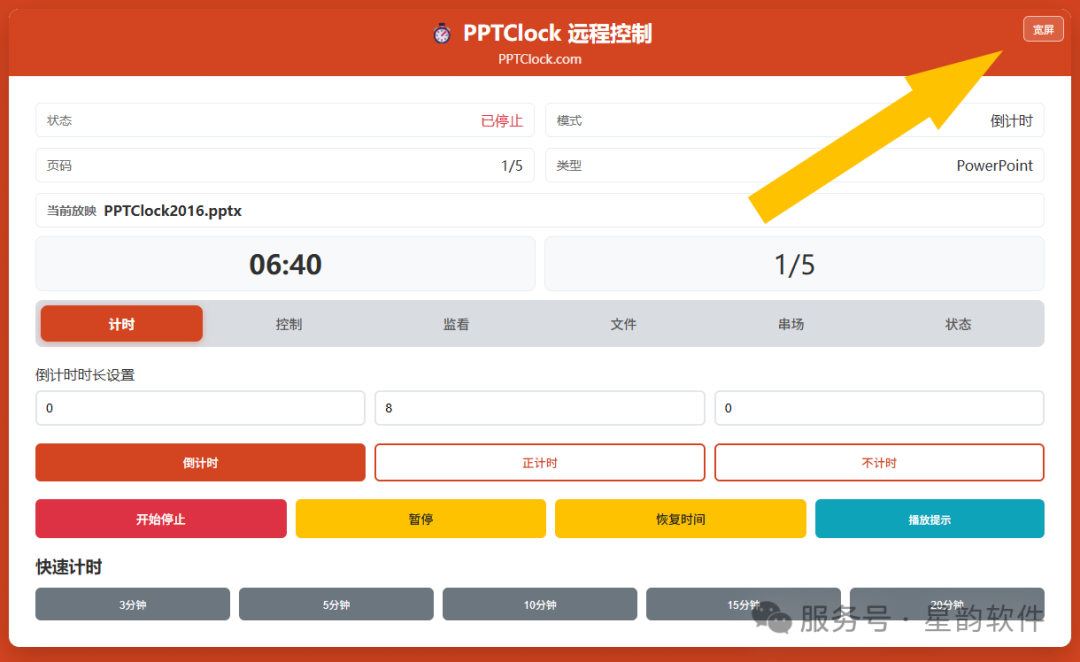Select the 状态 tab in tab bar
1080x662 pixels.
coord(958,324)
